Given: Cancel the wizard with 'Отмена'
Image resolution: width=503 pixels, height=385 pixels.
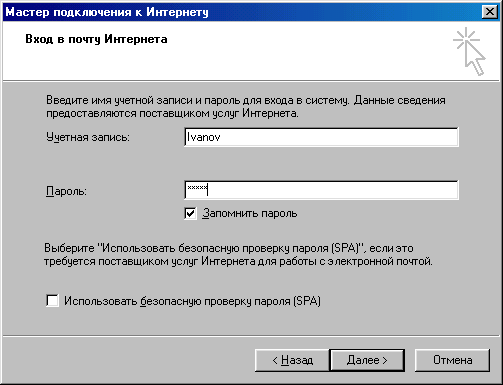Looking at the screenshot, I should point(452,360).
